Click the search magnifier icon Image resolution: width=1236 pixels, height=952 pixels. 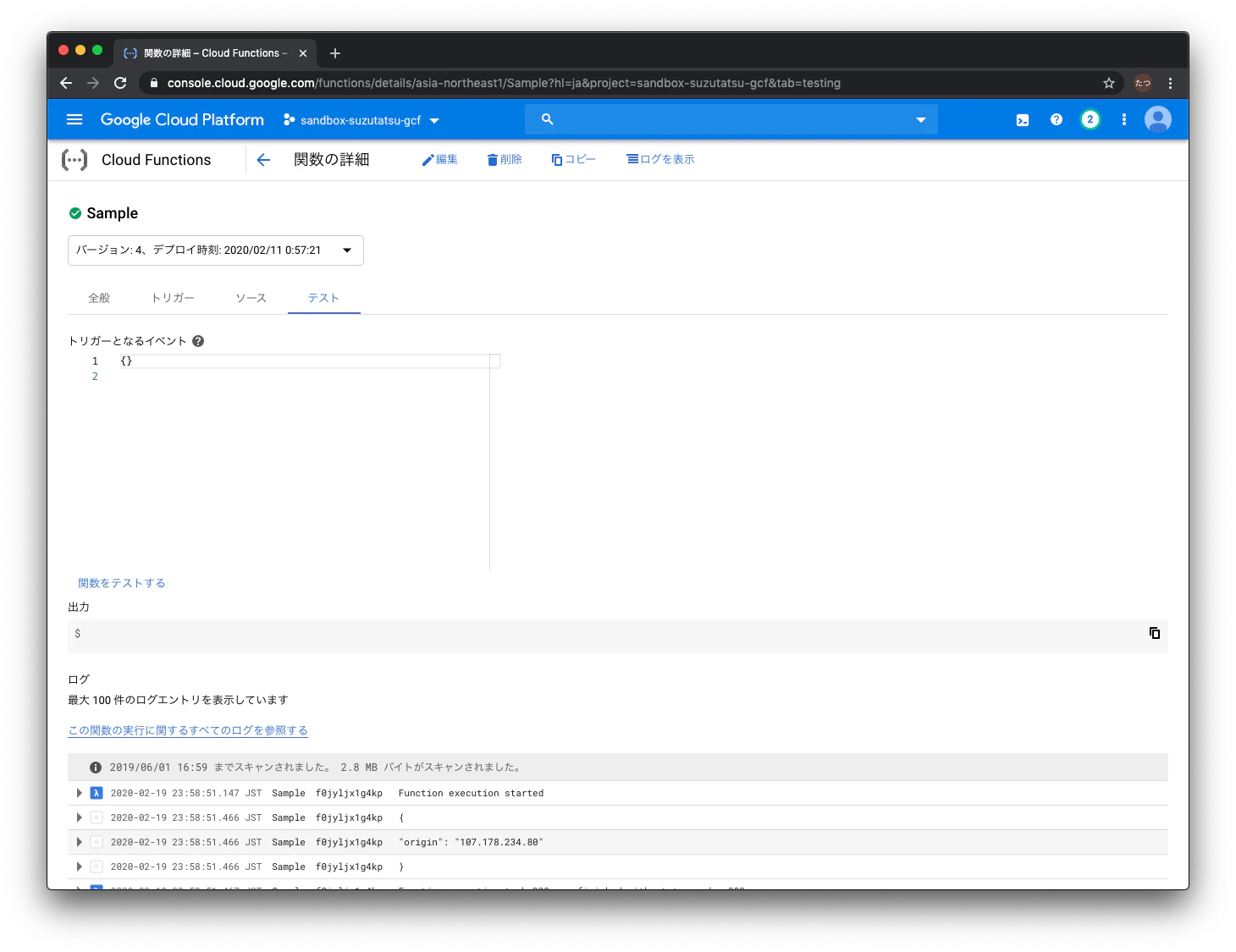tap(548, 119)
